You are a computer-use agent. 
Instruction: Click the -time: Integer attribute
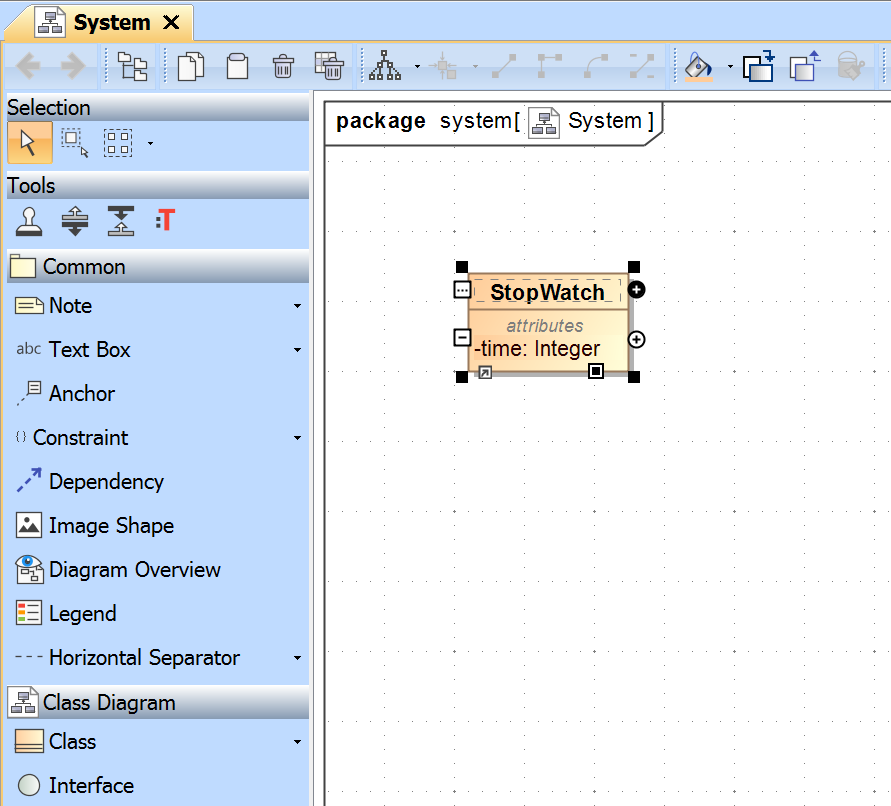[x=538, y=349]
